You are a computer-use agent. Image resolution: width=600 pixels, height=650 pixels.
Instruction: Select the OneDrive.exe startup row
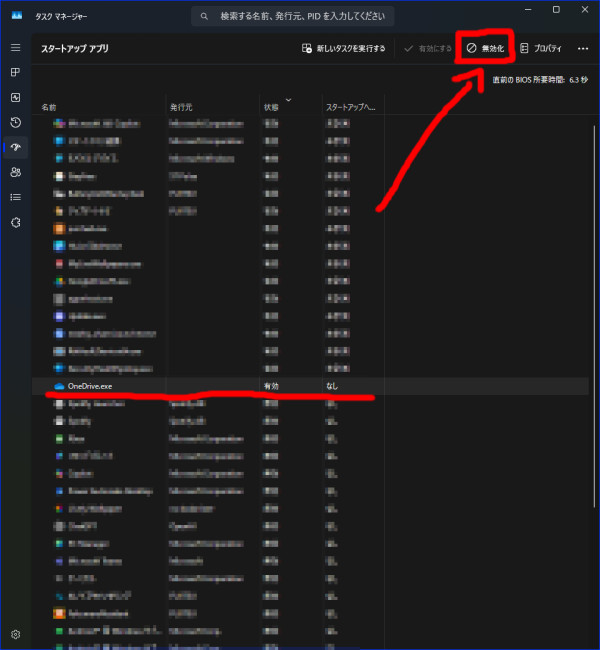tap(200, 385)
